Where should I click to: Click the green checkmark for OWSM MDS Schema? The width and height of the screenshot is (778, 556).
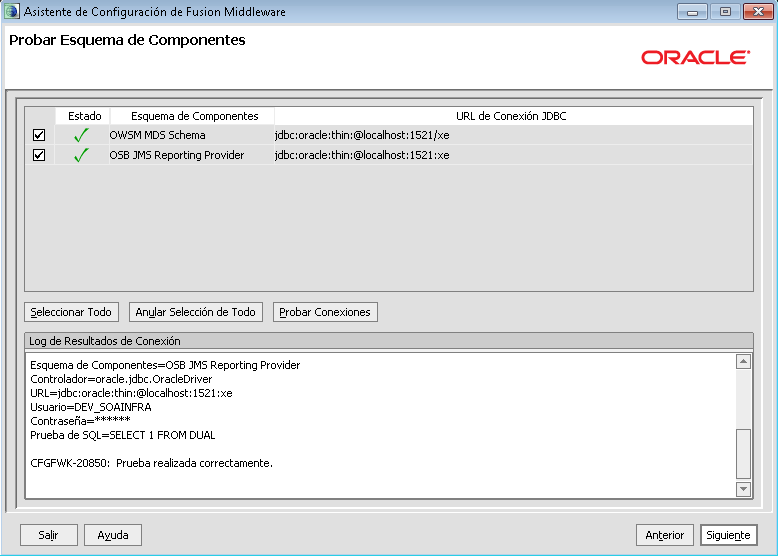81,135
